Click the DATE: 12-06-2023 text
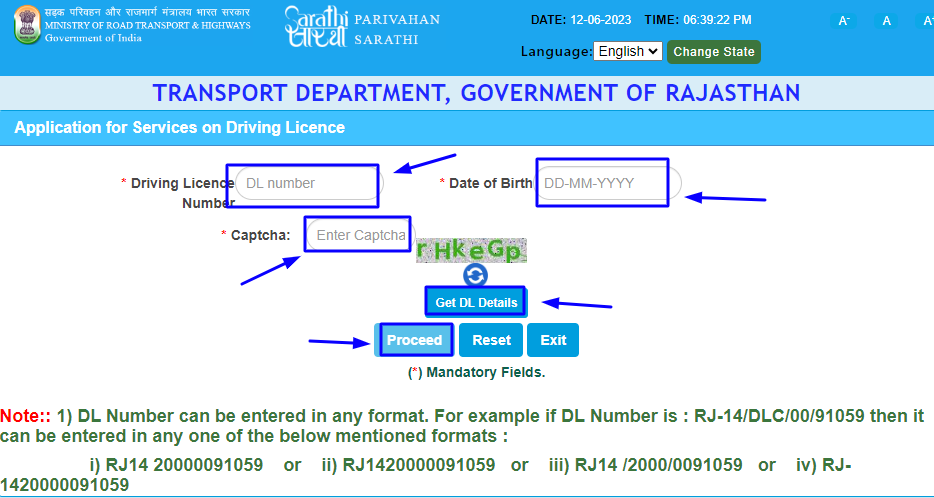The width and height of the screenshot is (934, 498). (x=581, y=20)
